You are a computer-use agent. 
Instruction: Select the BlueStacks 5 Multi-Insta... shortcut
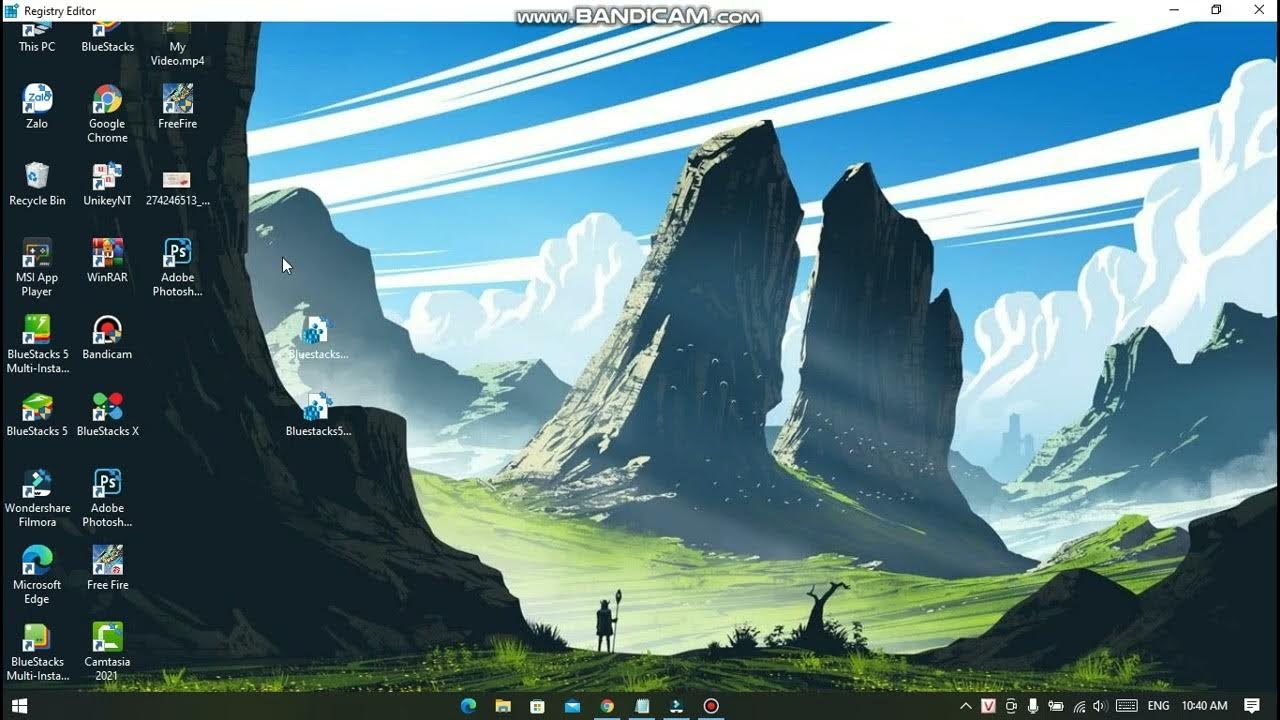pyautogui.click(x=37, y=344)
